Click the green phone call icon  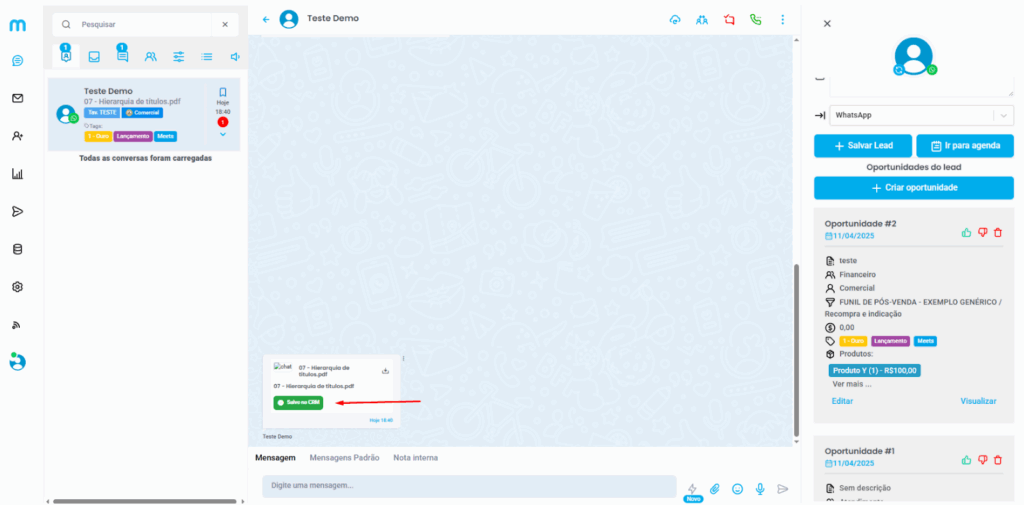tap(755, 19)
